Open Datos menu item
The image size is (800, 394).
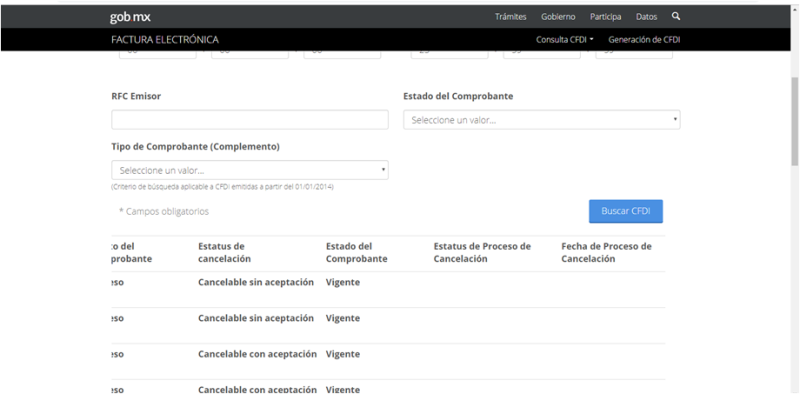tap(646, 17)
